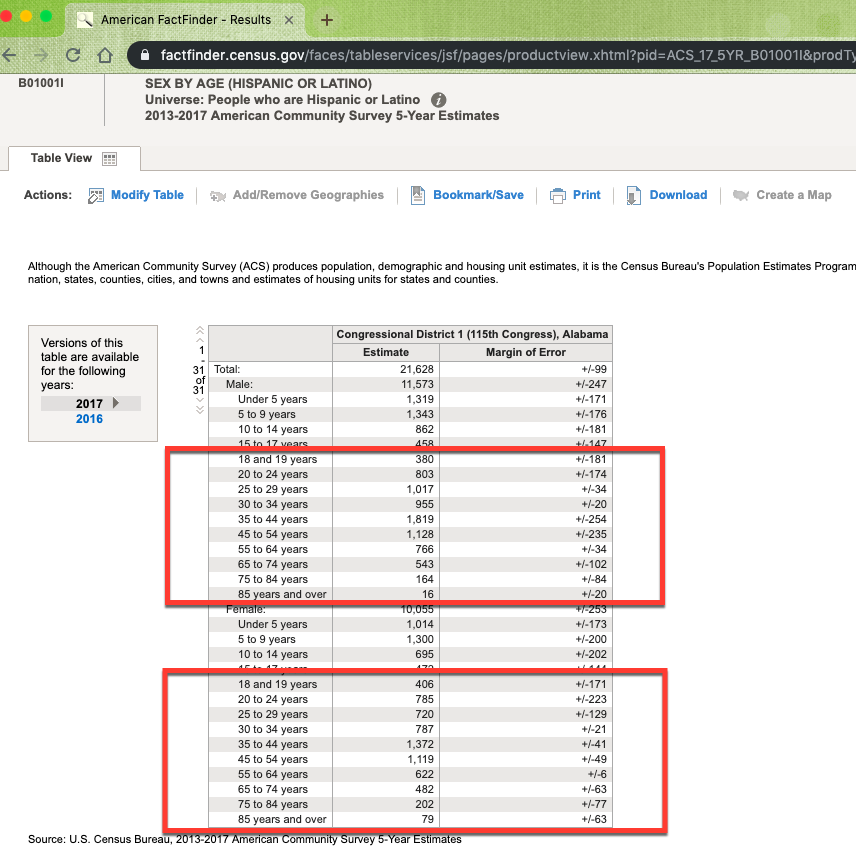
Task: Click the Bookmark/Save link text
Action: [x=478, y=195]
